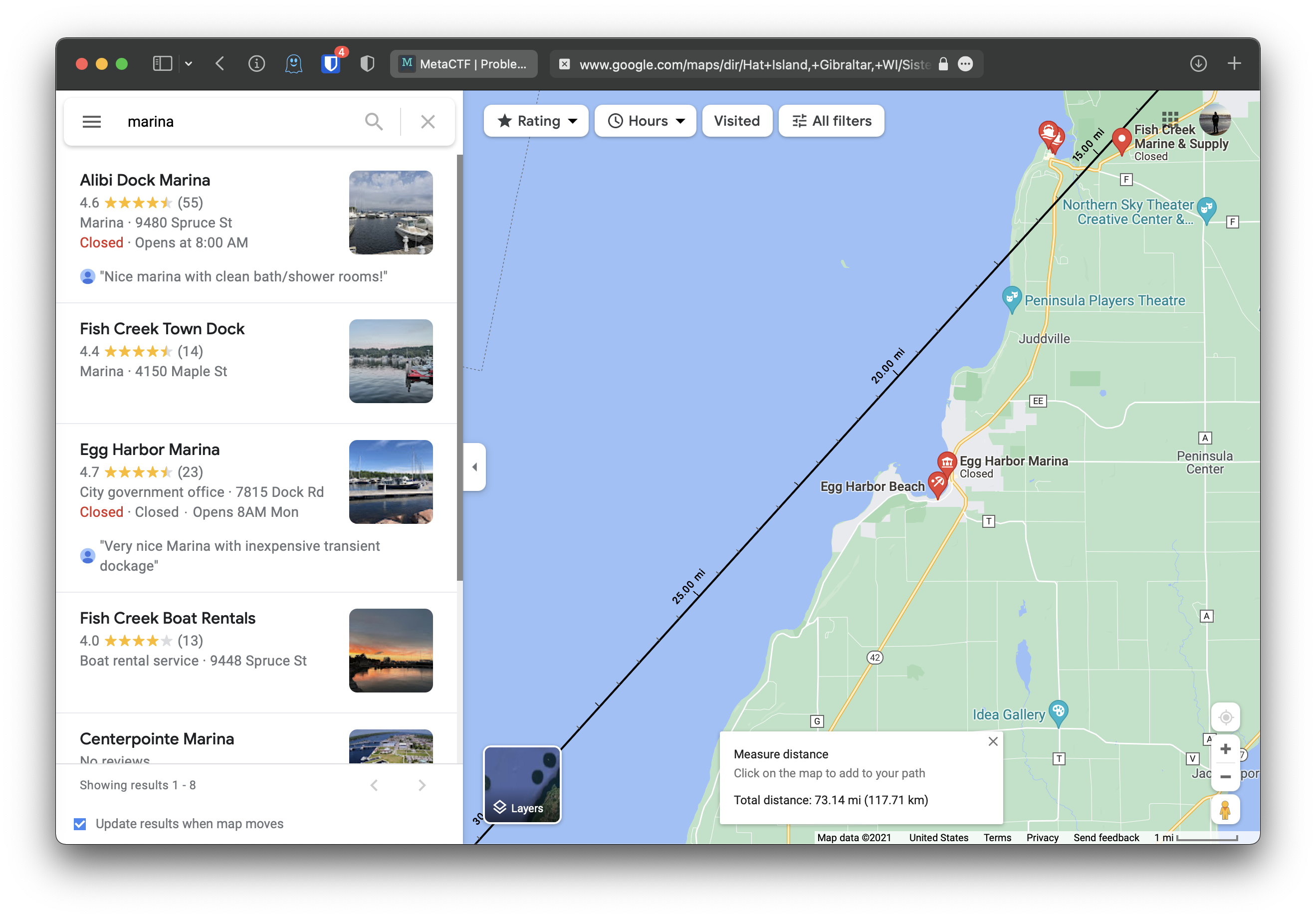Click Peninsula Players Theatre marker
Viewport: 1316px width, 918px height.
[x=1012, y=299]
